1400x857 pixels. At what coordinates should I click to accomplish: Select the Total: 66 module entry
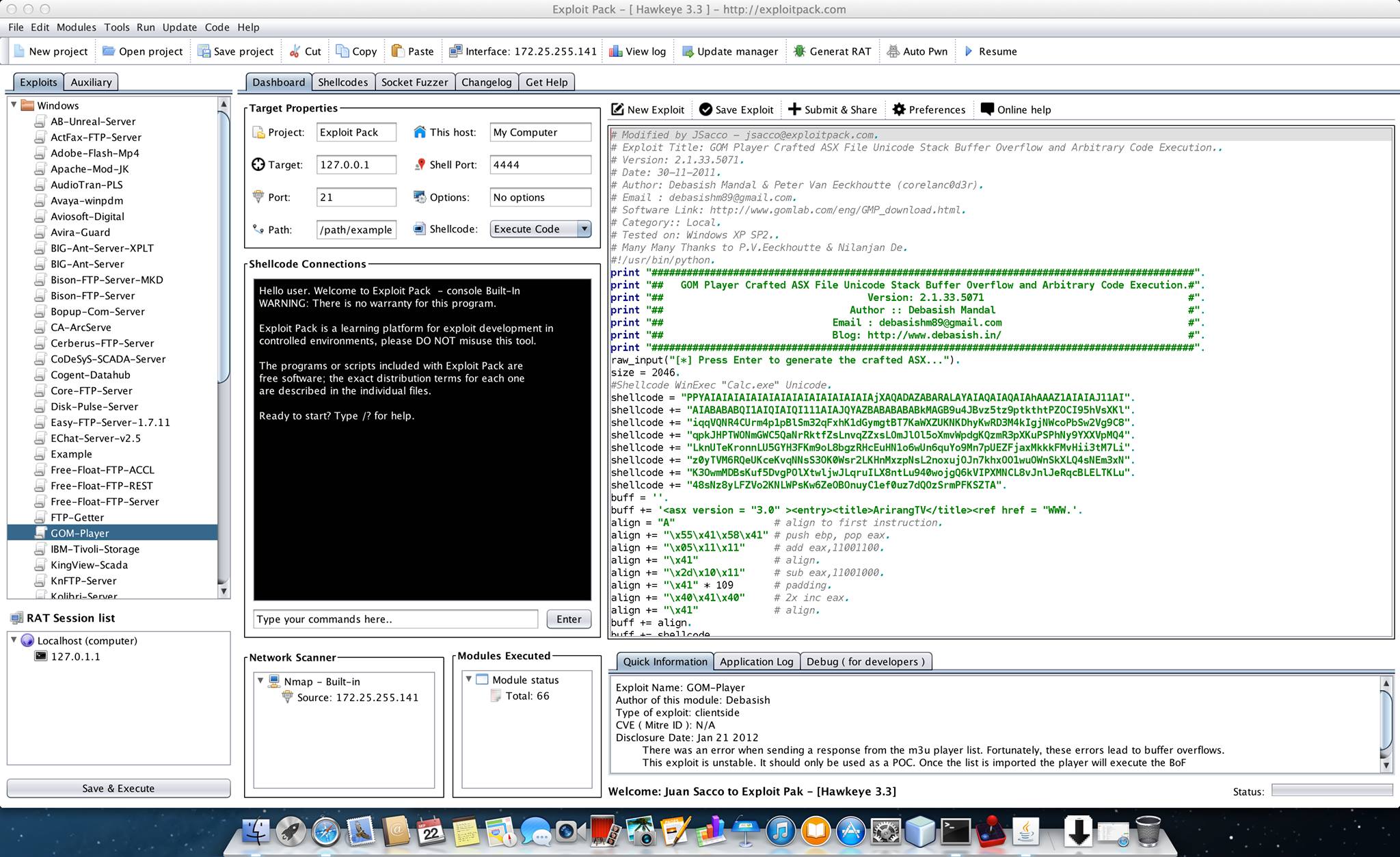[527, 696]
